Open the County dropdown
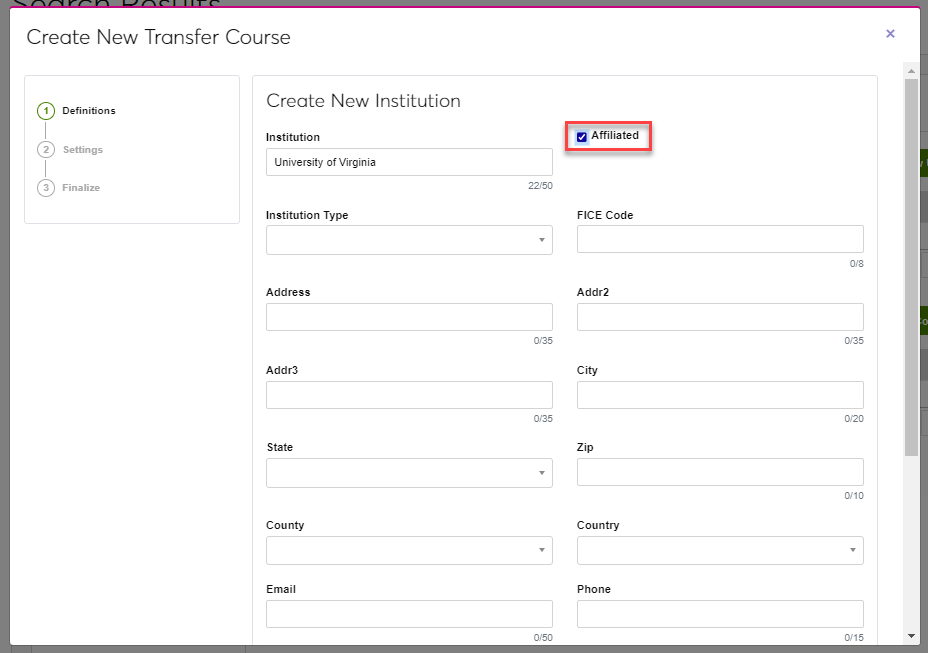The height and width of the screenshot is (653, 928). pyautogui.click(x=409, y=551)
